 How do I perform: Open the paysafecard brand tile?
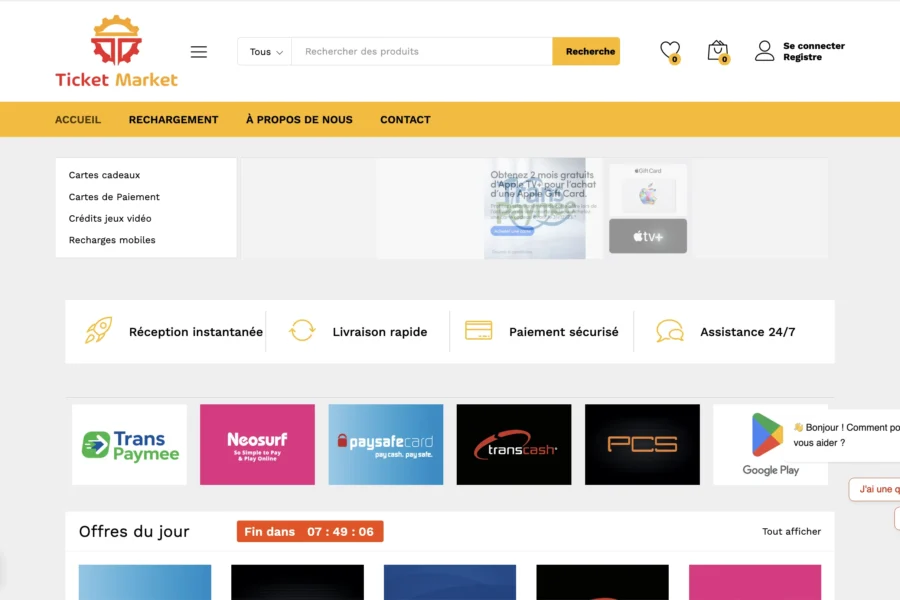(x=386, y=444)
